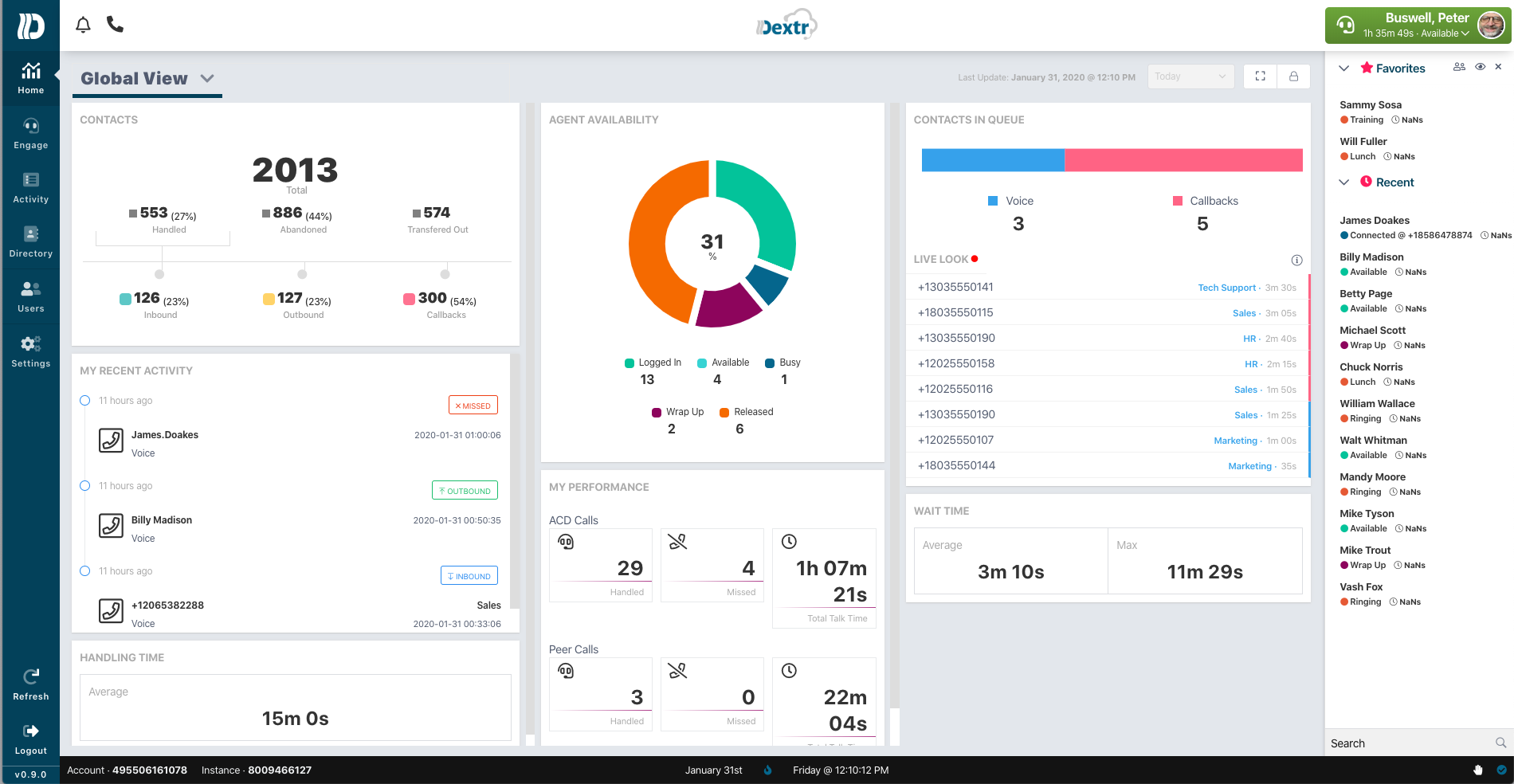
Task: Select the Activity icon in the sidebar
Action: coord(30,186)
